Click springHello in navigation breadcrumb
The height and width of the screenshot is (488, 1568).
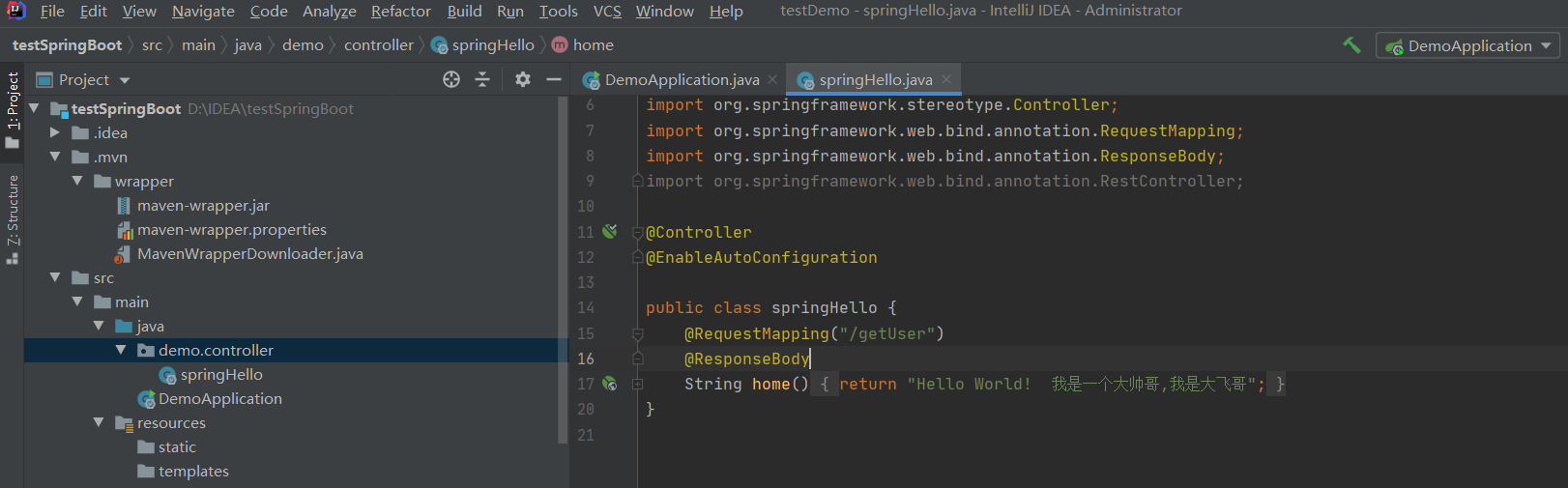pyautogui.click(x=482, y=45)
